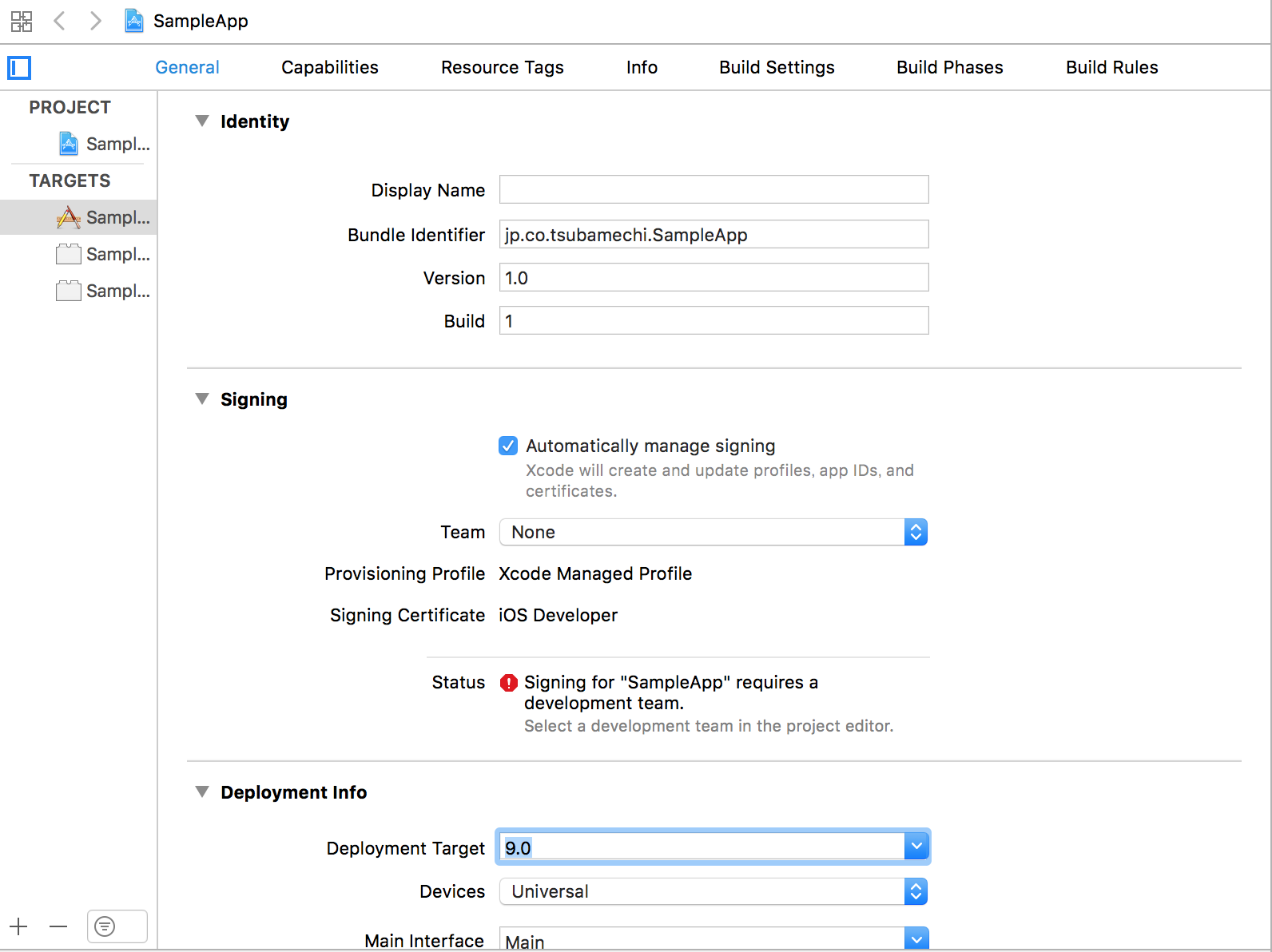This screenshot has height=952, width=1272.
Task: Open the Build Rules tab
Action: [1112, 67]
